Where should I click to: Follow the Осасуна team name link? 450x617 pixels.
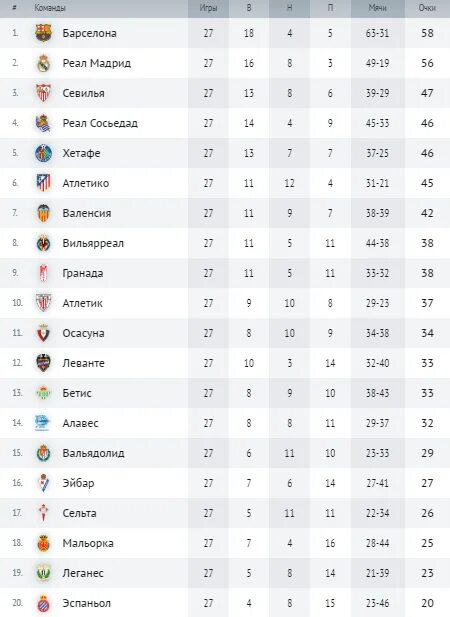(x=83, y=333)
